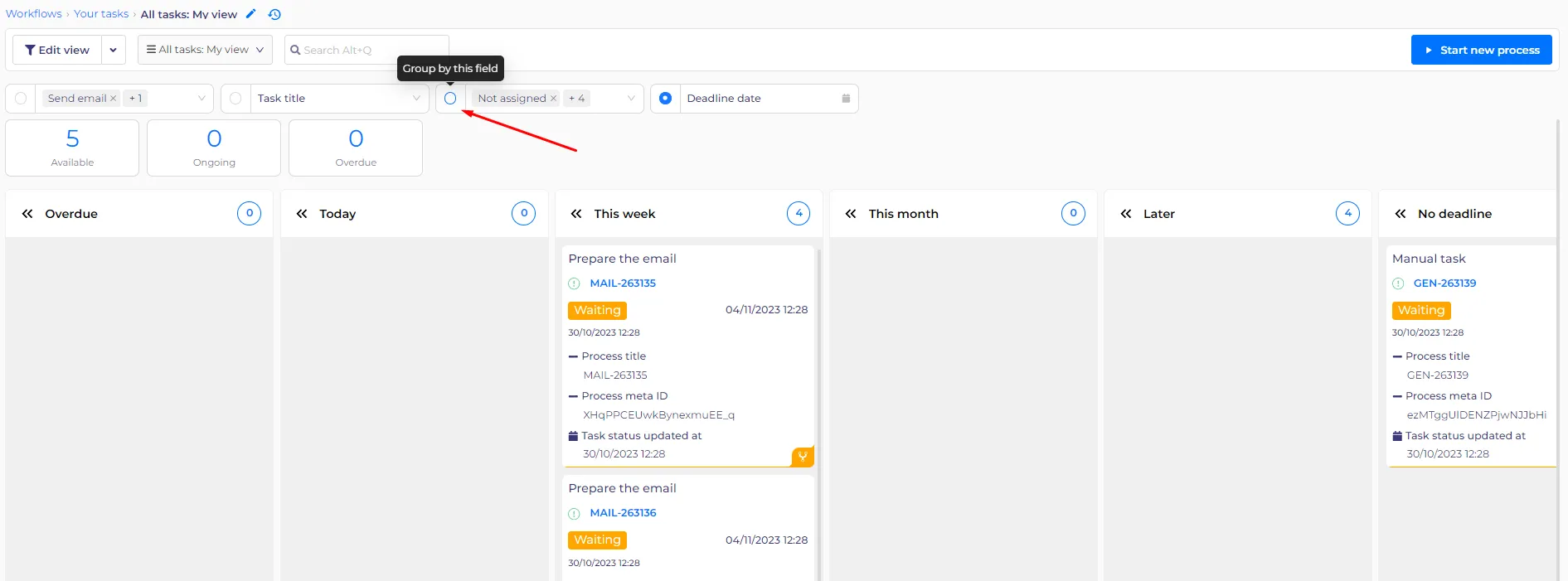Open the Manual task card title
This screenshot has height=581, width=1568.
pyautogui.click(x=1429, y=259)
